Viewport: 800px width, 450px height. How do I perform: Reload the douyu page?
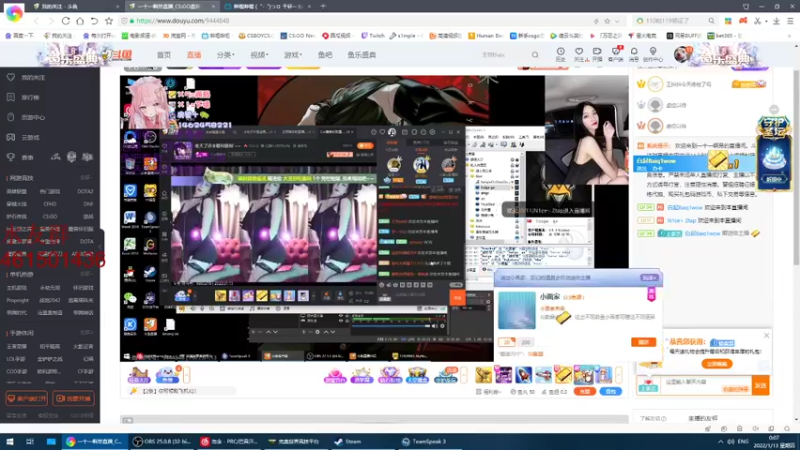[66, 21]
